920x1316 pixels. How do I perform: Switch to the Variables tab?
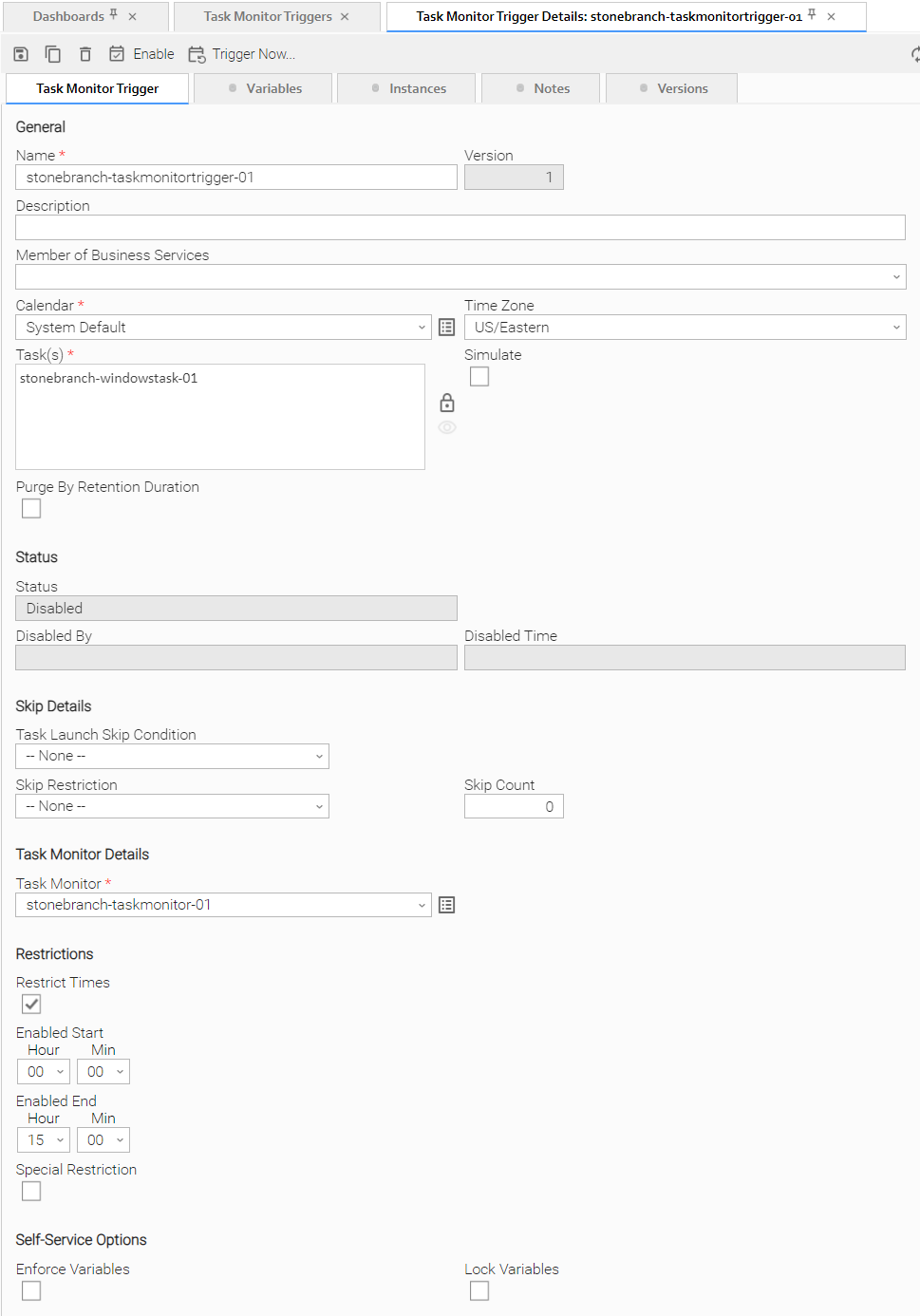click(264, 88)
